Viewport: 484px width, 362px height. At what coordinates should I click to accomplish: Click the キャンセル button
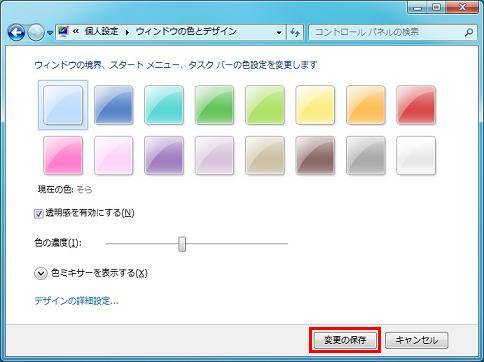click(x=416, y=340)
